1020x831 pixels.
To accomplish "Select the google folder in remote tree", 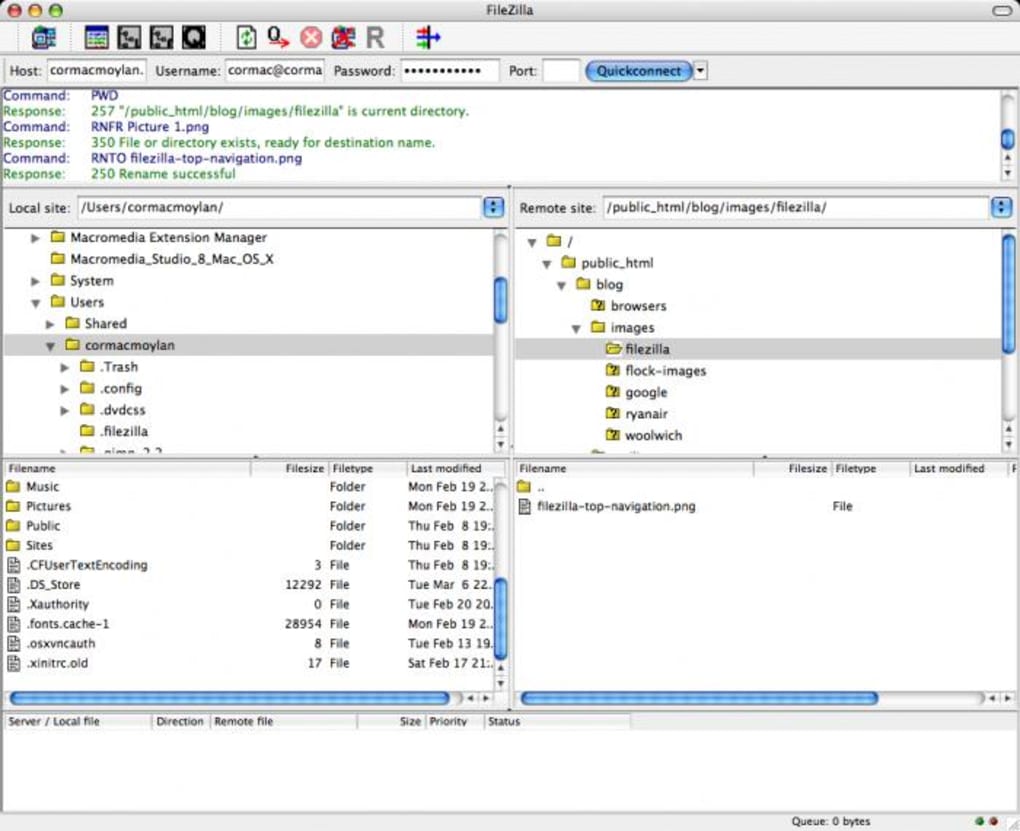I will (x=648, y=392).
